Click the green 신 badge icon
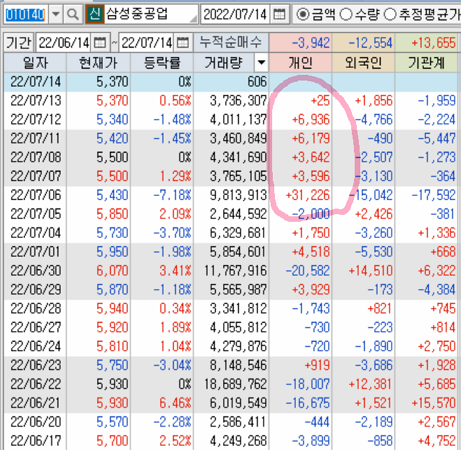Image resolution: width=461 pixels, height=450 pixels. 94,14
